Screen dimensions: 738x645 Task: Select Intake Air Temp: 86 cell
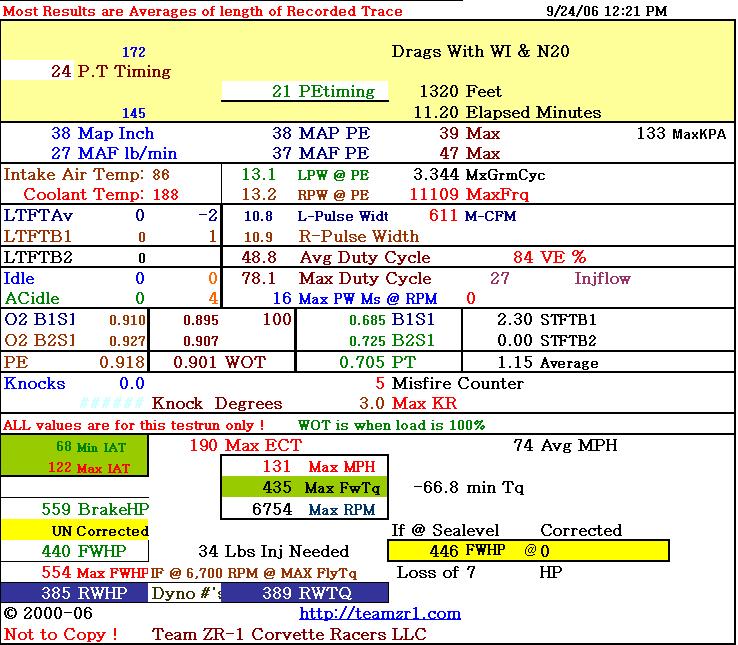click(x=87, y=175)
